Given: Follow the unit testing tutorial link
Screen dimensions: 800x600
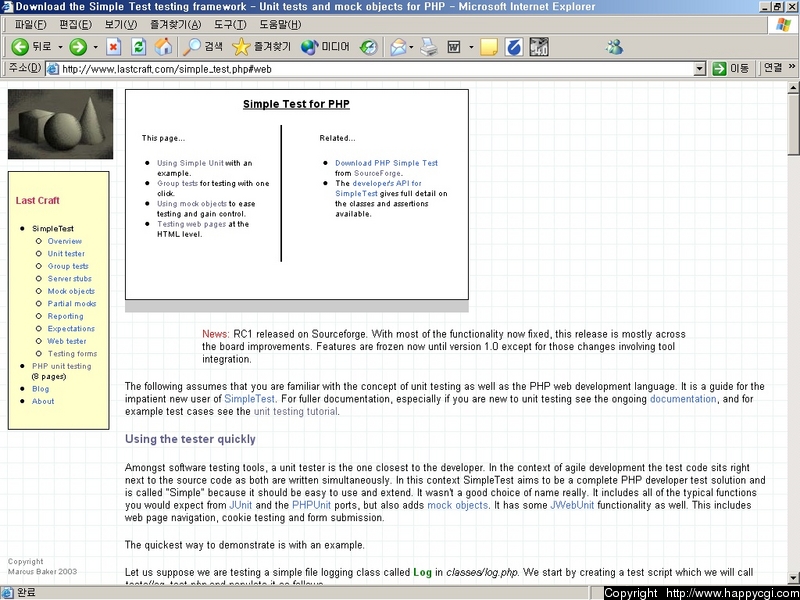Looking at the screenshot, I should click(x=295, y=411).
